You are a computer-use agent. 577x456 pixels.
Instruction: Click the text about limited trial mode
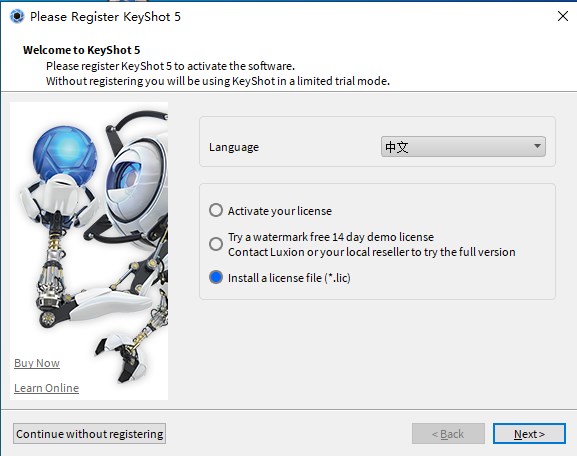tap(218, 81)
